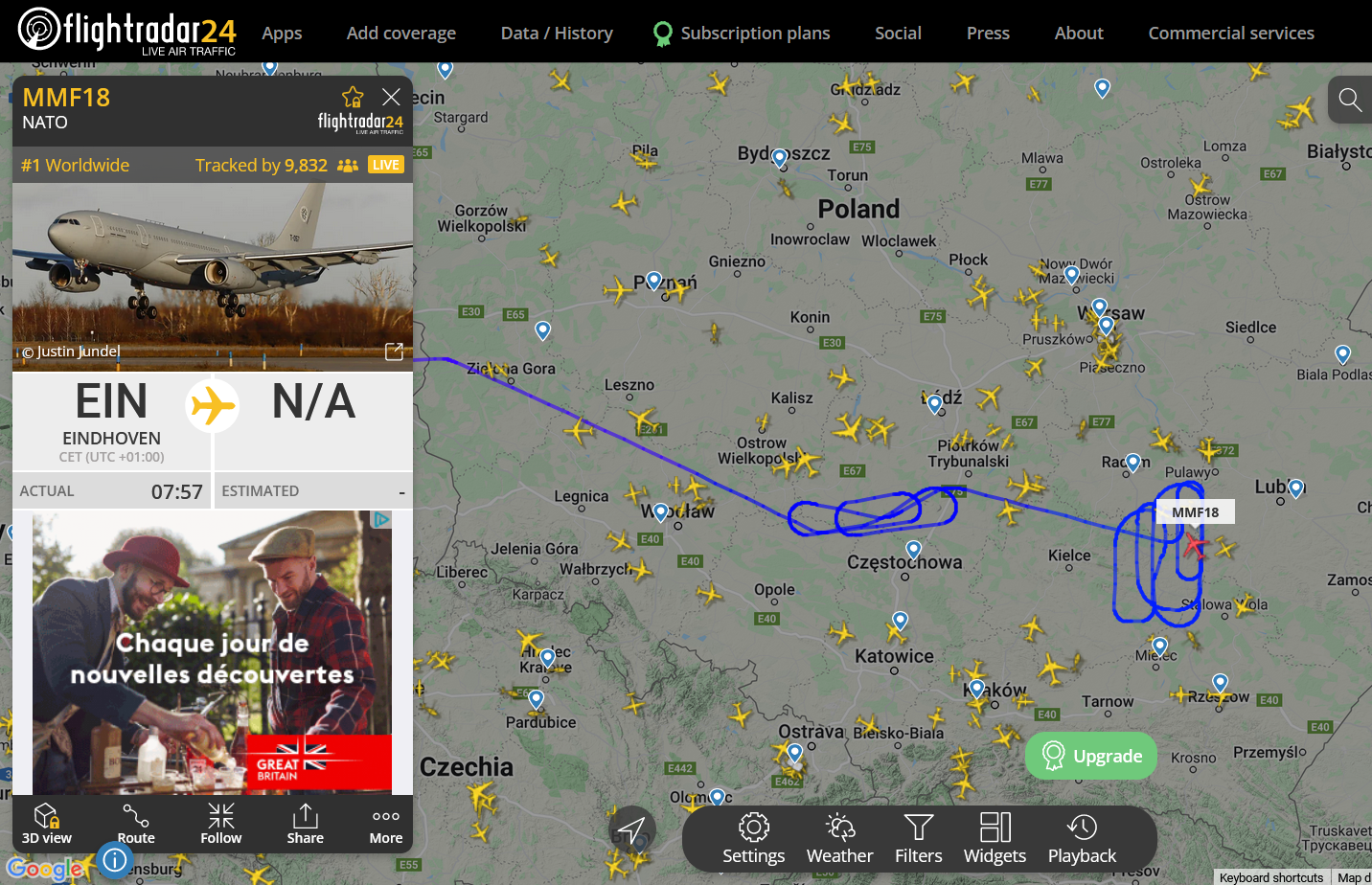
Task: Open the 3D view of flight
Action: coord(47,824)
